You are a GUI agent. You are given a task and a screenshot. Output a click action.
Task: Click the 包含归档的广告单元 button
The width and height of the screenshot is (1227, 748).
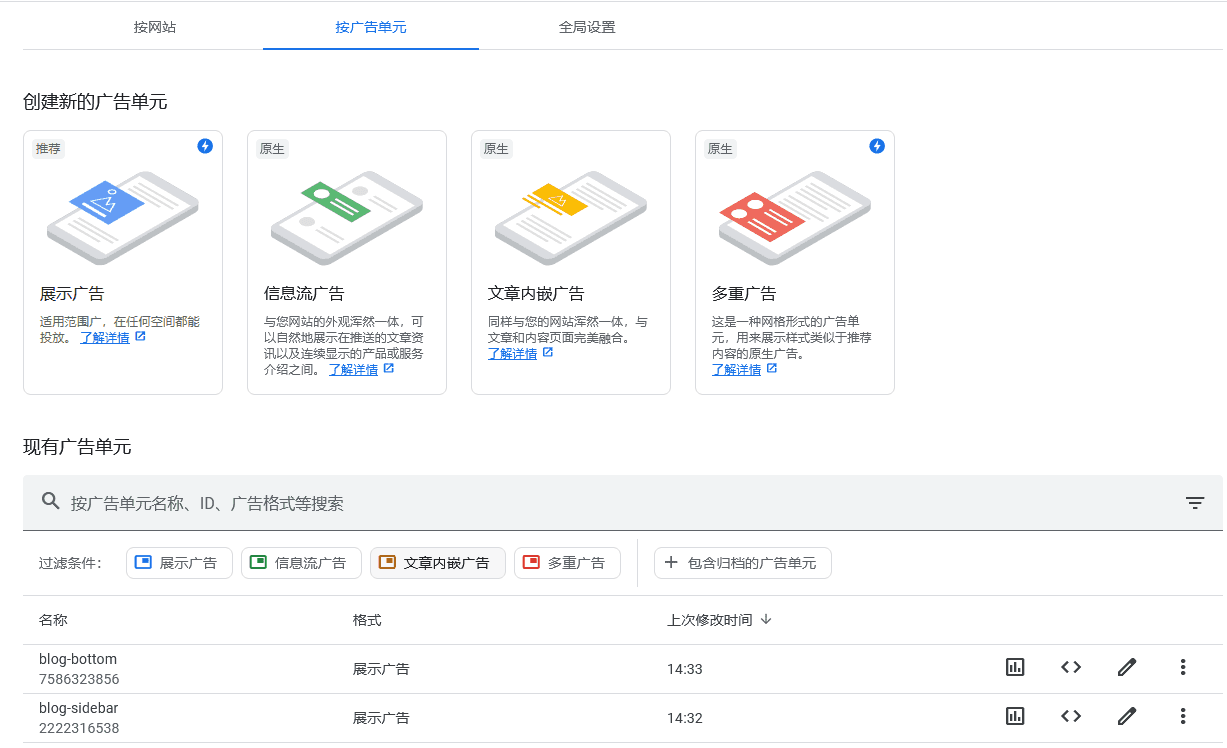[742, 562]
